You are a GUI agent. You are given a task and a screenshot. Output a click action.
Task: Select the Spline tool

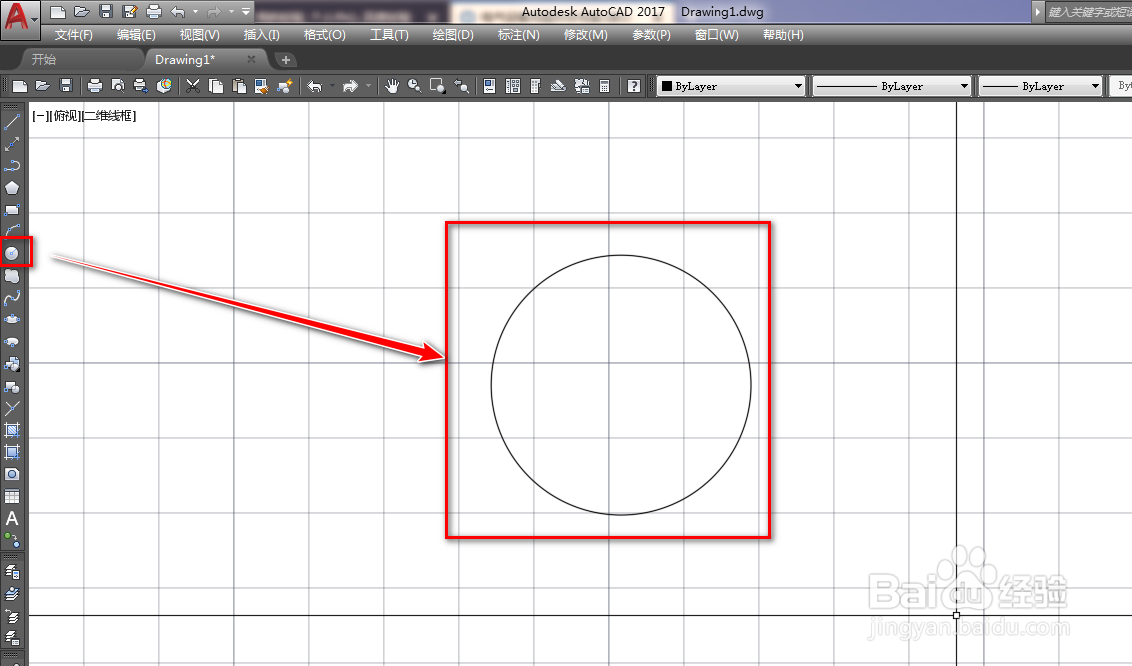[12, 297]
